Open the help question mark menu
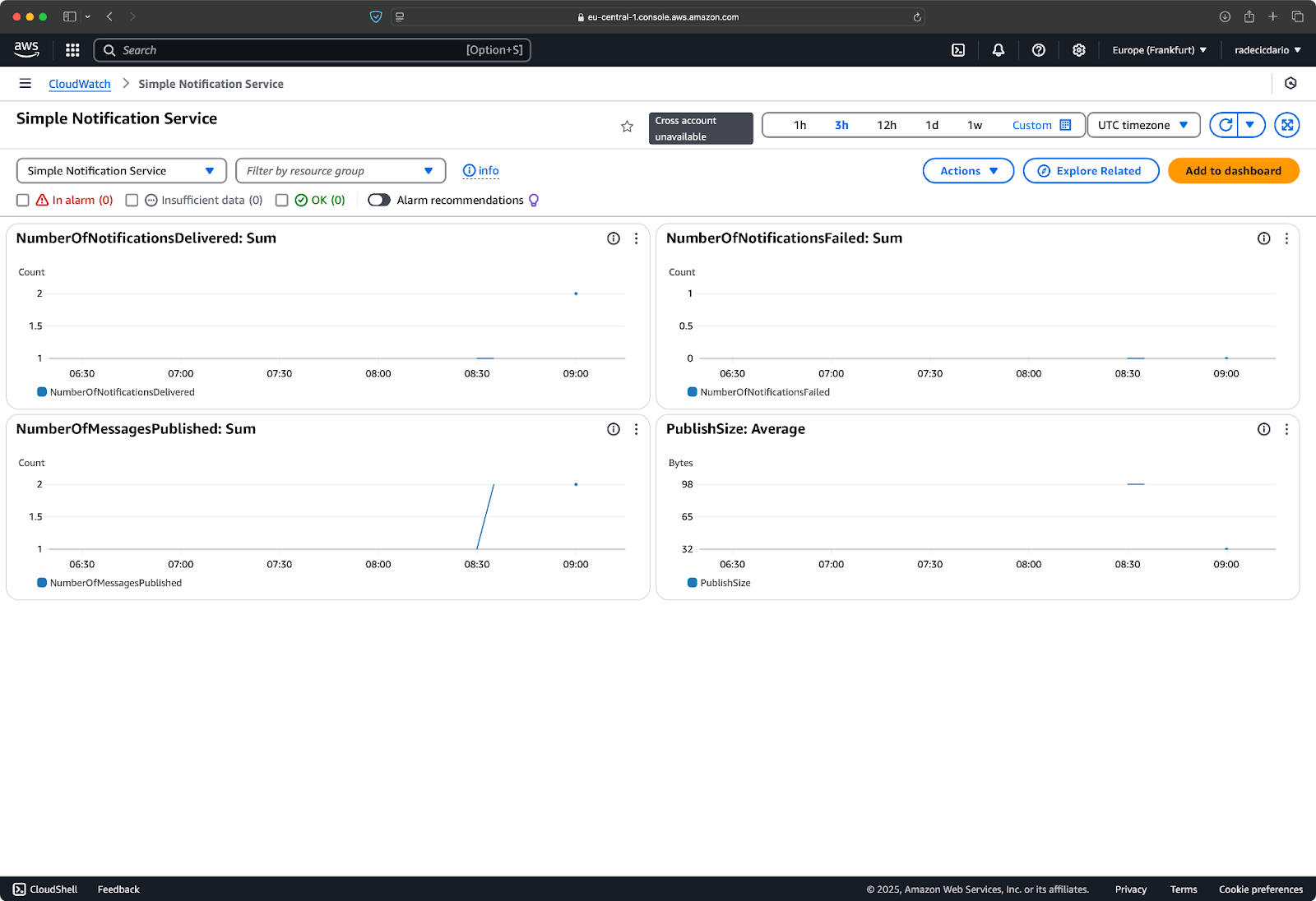 tap(1039, 50)
